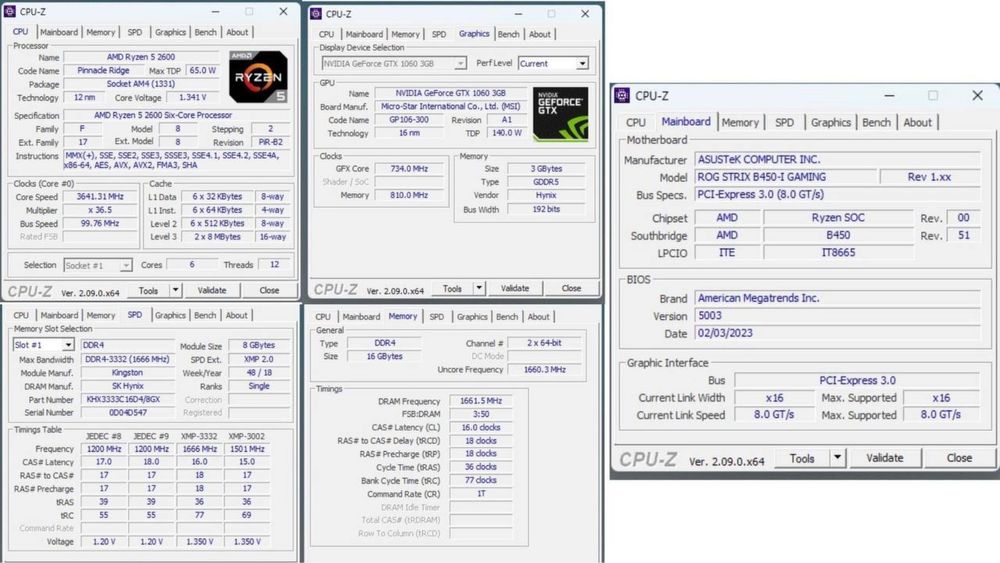Click Close button in CPU window
The height and width of the screenshot is (563, 1000).
269,290
